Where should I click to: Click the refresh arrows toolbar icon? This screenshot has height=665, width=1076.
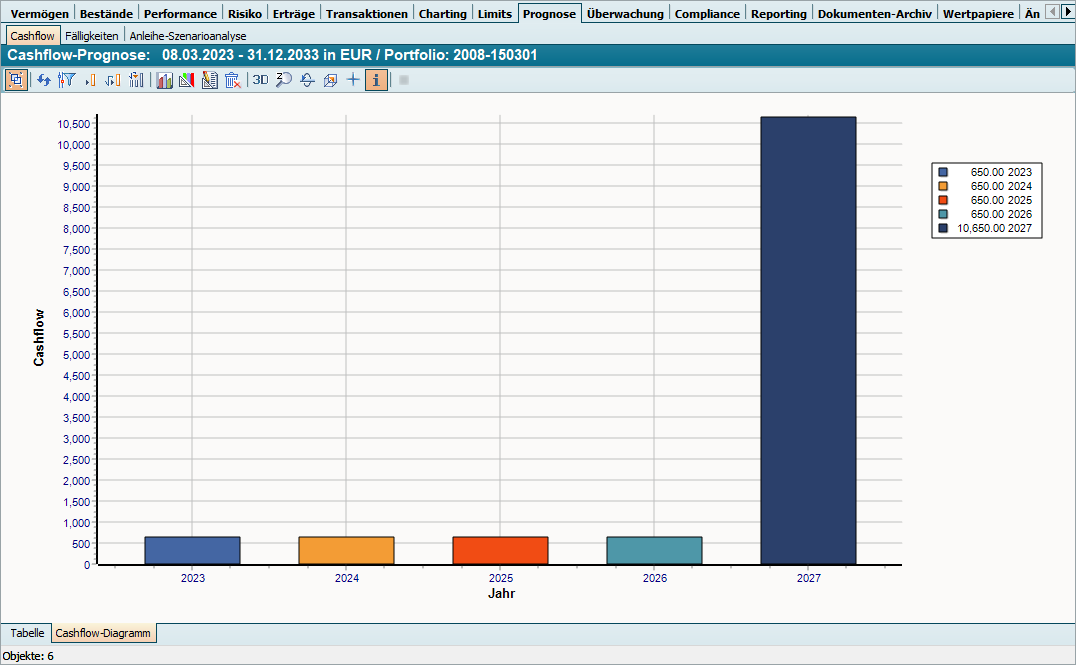[44, 80]
